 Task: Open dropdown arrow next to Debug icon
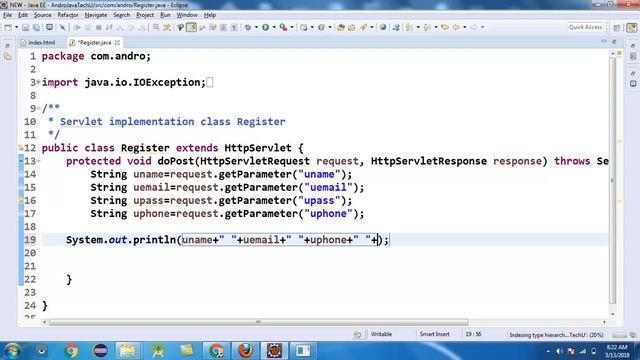[256, 27]
